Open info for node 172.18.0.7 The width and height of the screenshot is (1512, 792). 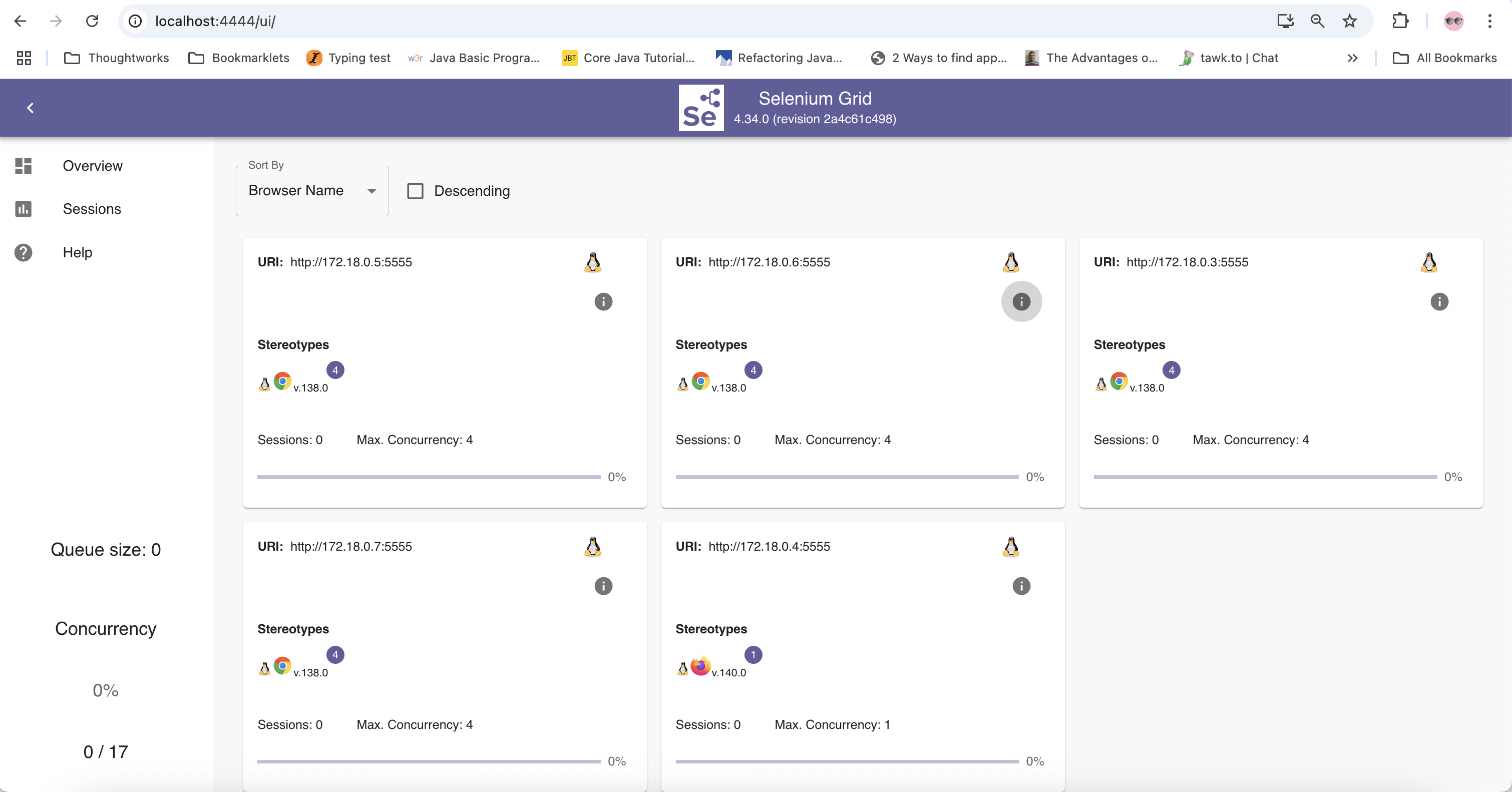[x=603, y=586]
